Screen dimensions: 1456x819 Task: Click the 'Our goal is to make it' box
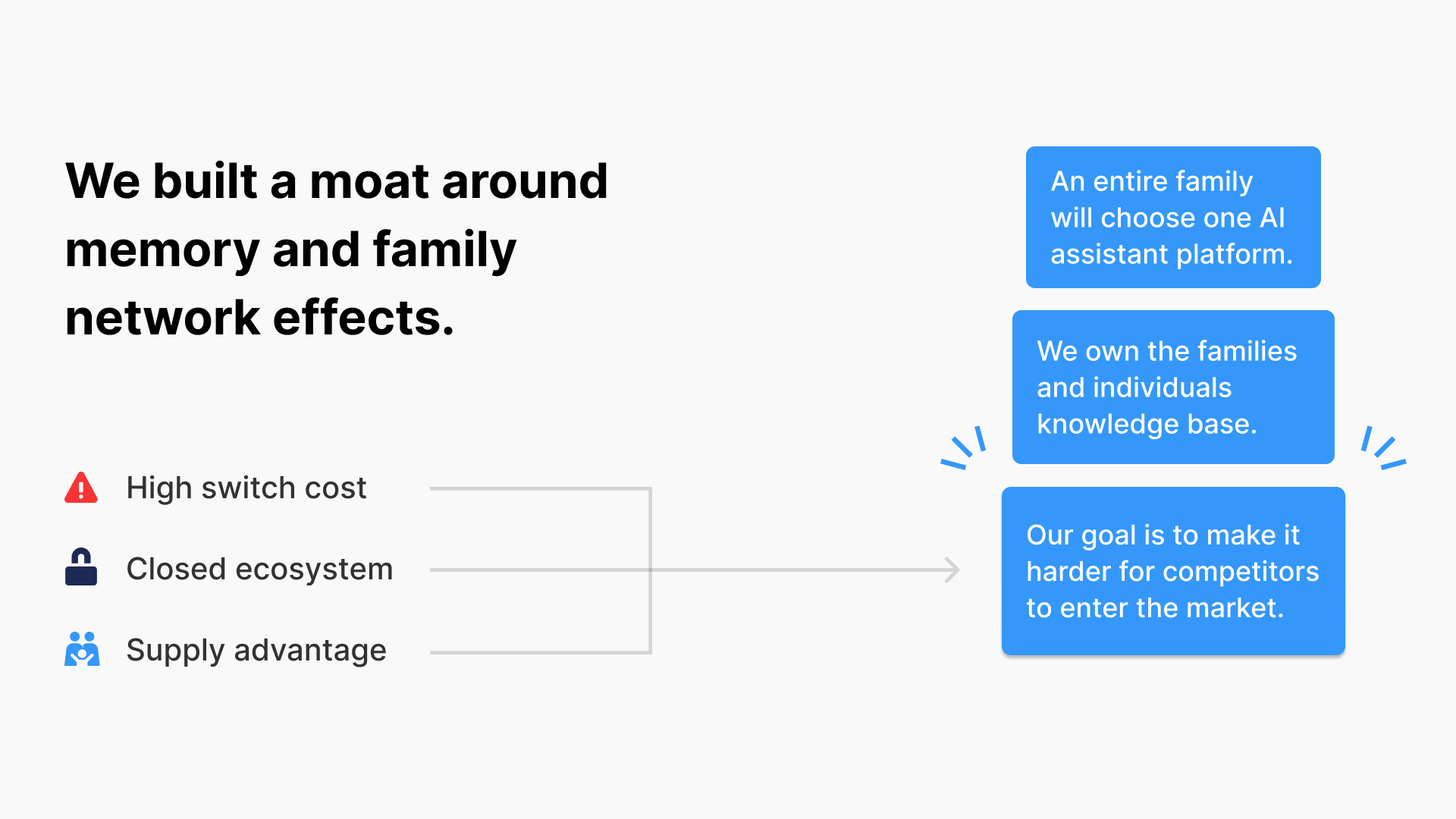1173,571
